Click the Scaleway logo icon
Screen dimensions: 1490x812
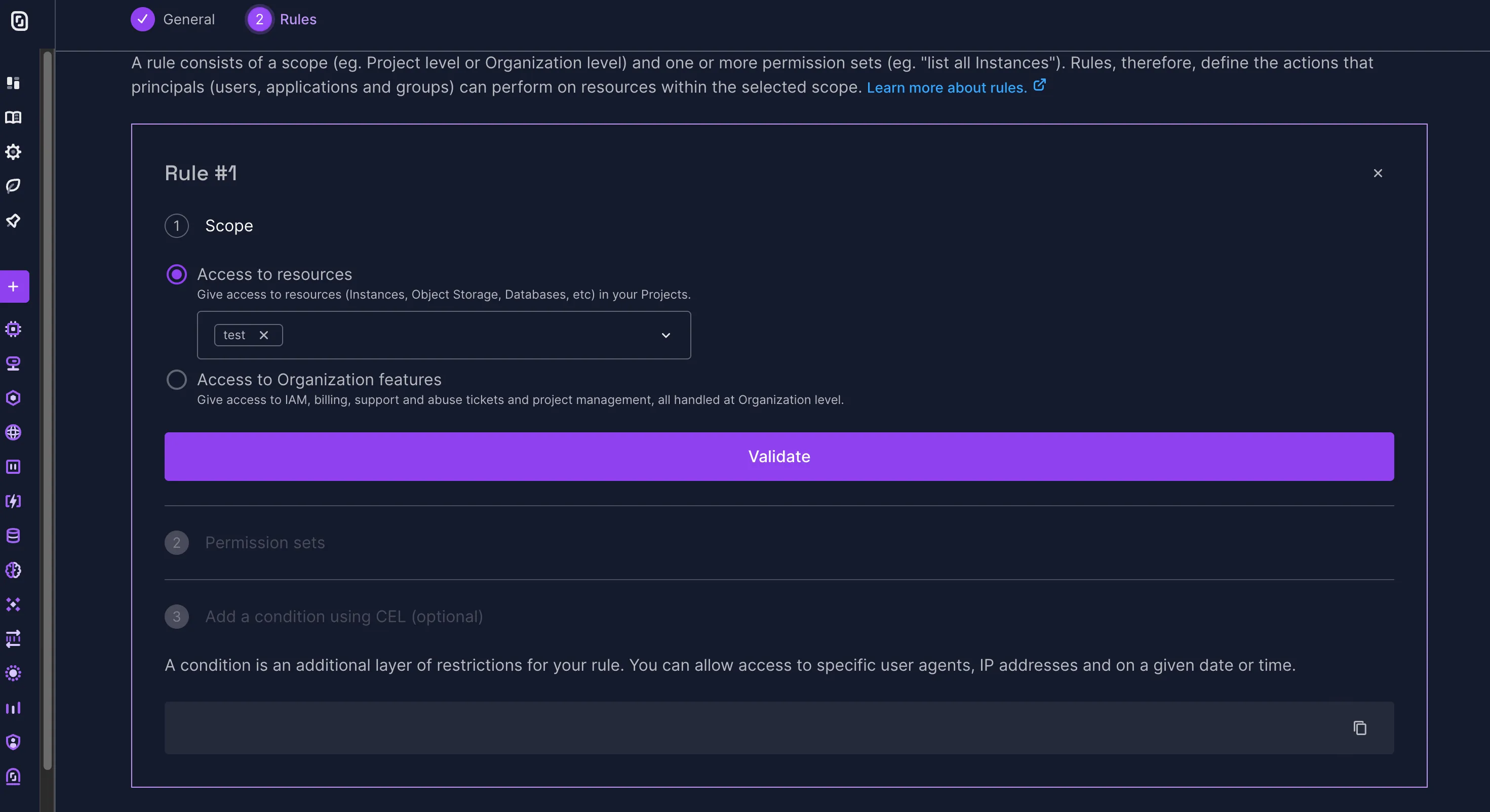tap(19, 21)
